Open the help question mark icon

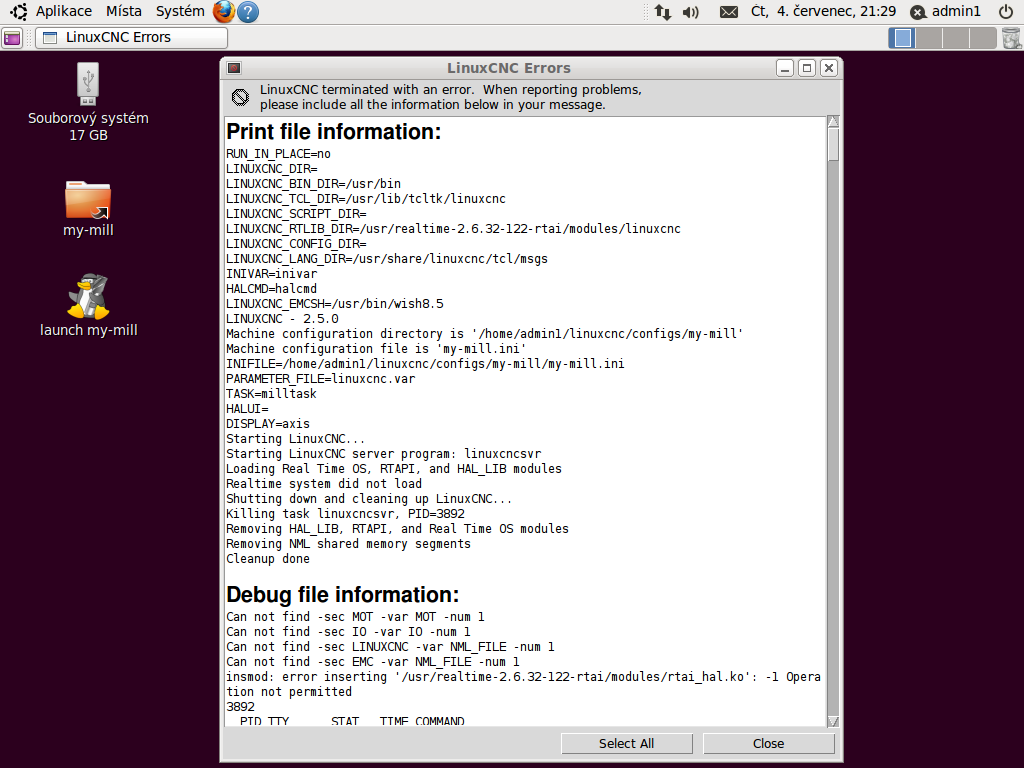click(248, 12)
